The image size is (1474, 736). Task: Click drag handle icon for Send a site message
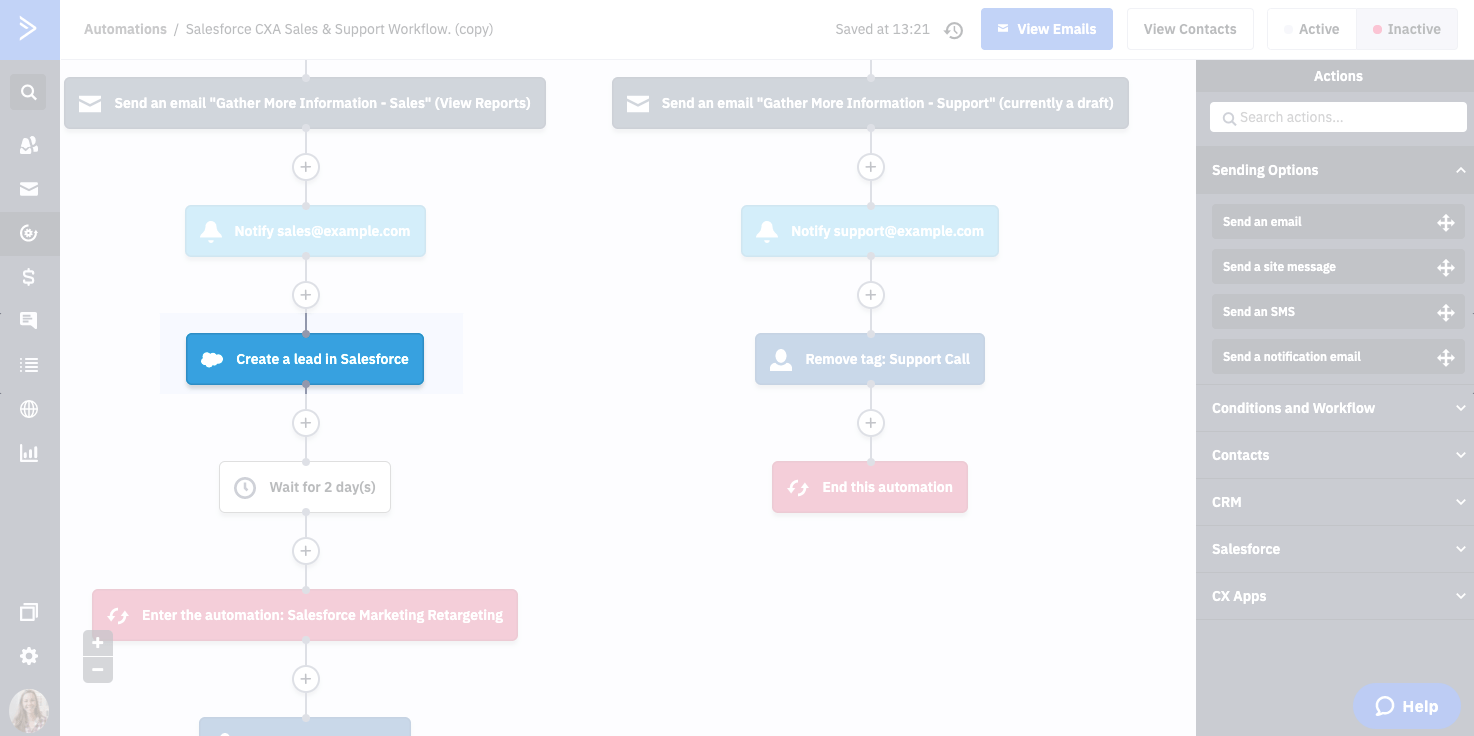pyautogui.click(x=1446, y=267)
